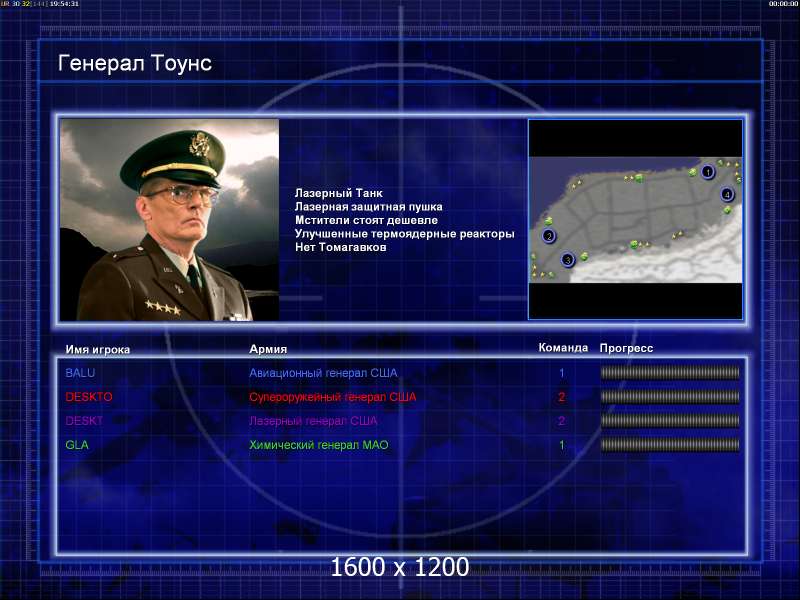
Task: Click team number in GLA row
Action: [x=562, y=444]
